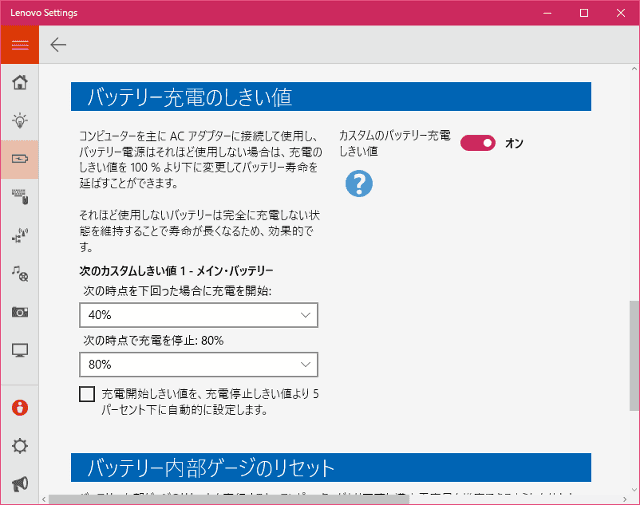Open the wireless network sidebar icon
Viewport: 640px width, 505px height.
pyautogui.click(x=20, y=236)
